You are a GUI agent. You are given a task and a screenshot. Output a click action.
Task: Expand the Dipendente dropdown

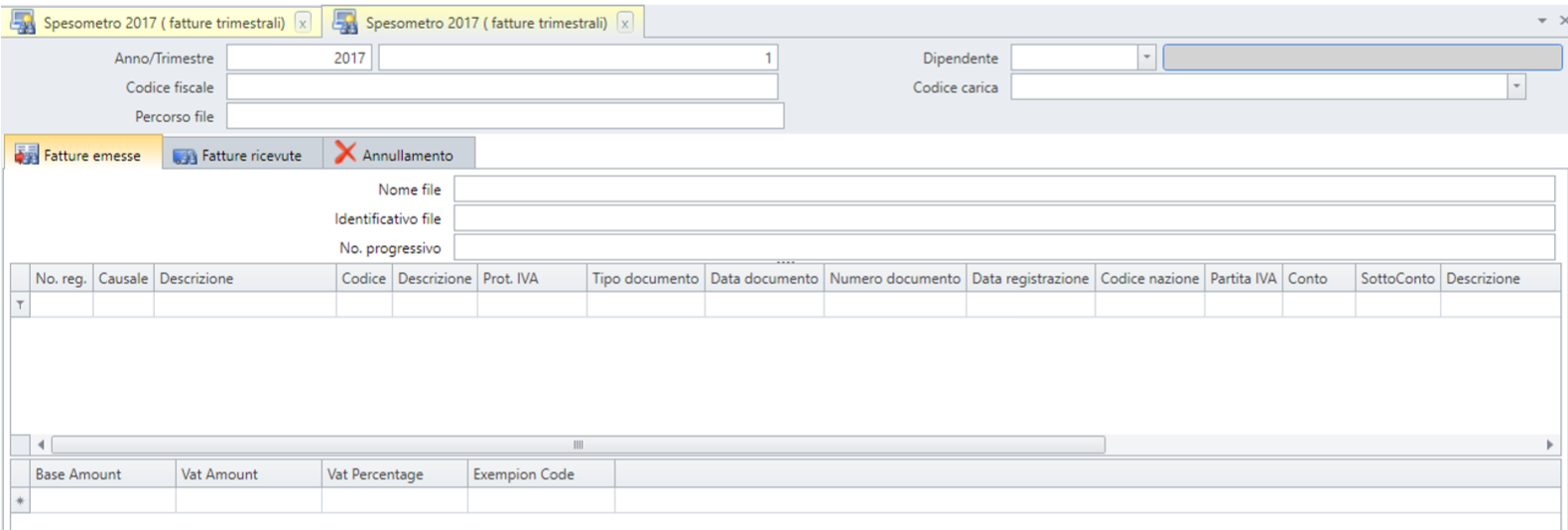1146,58
